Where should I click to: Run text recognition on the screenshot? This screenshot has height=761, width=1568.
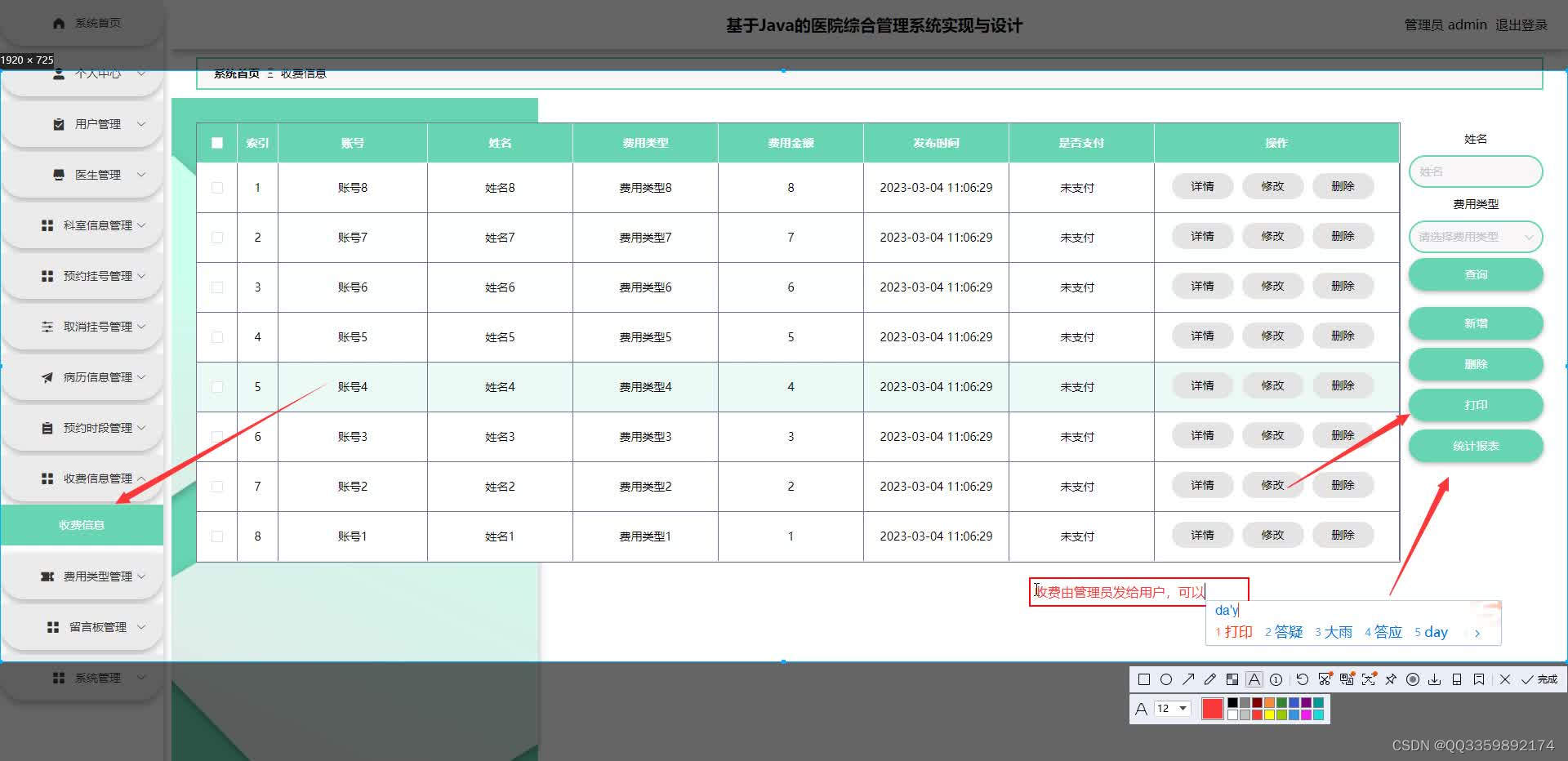click(1369, 679)
